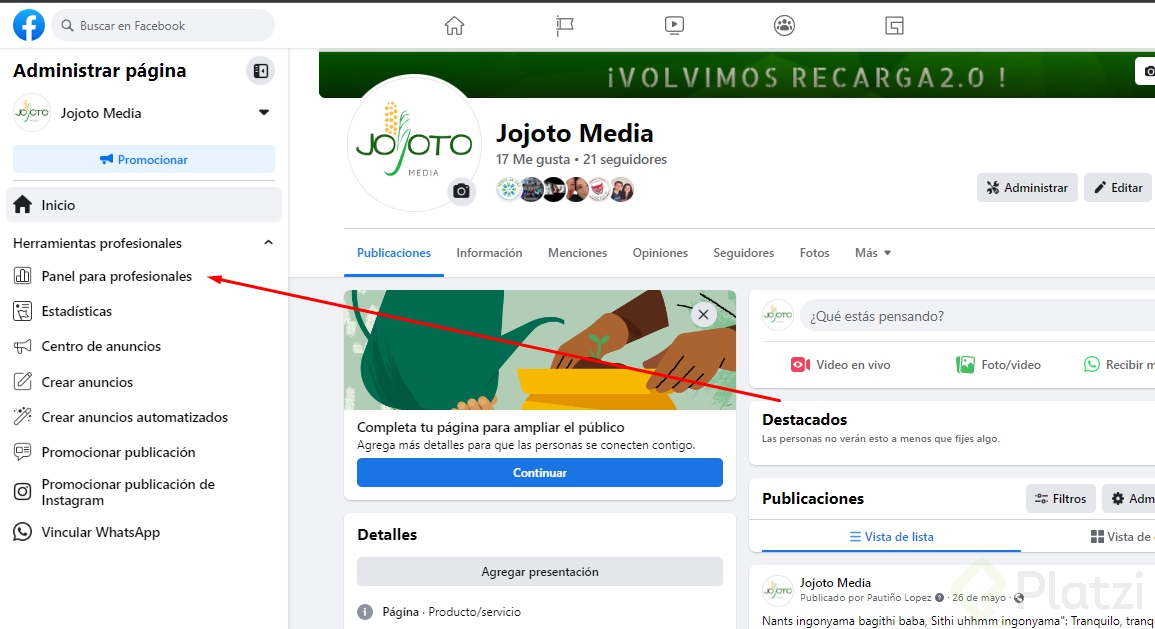Viewport: 1155px width, 629px height.
Task: Click the blue Continuar button
Action: [540, 473]
